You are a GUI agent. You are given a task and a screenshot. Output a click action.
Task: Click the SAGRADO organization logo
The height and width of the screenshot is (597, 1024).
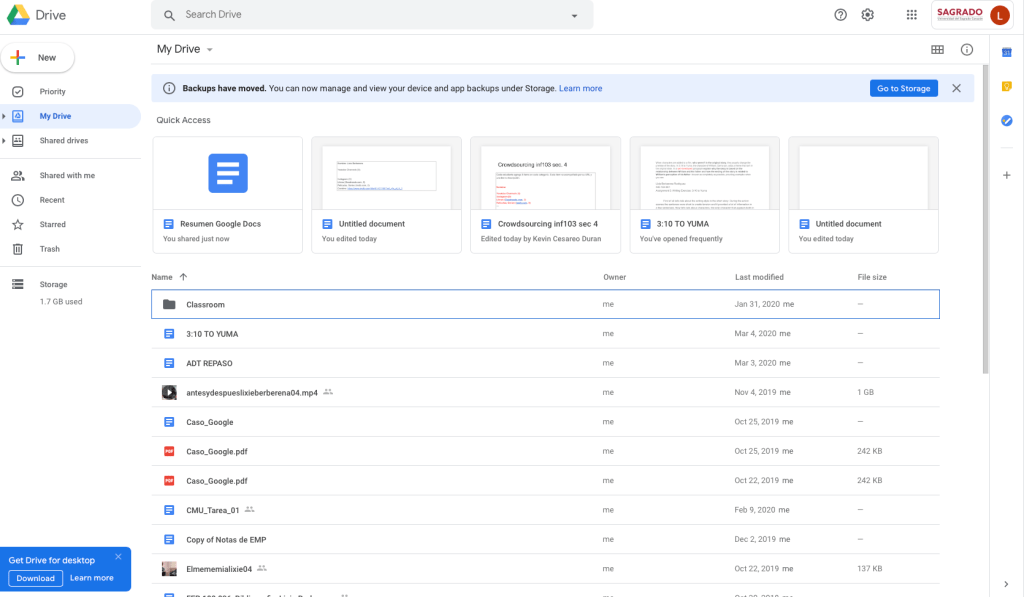pos(959,14)
